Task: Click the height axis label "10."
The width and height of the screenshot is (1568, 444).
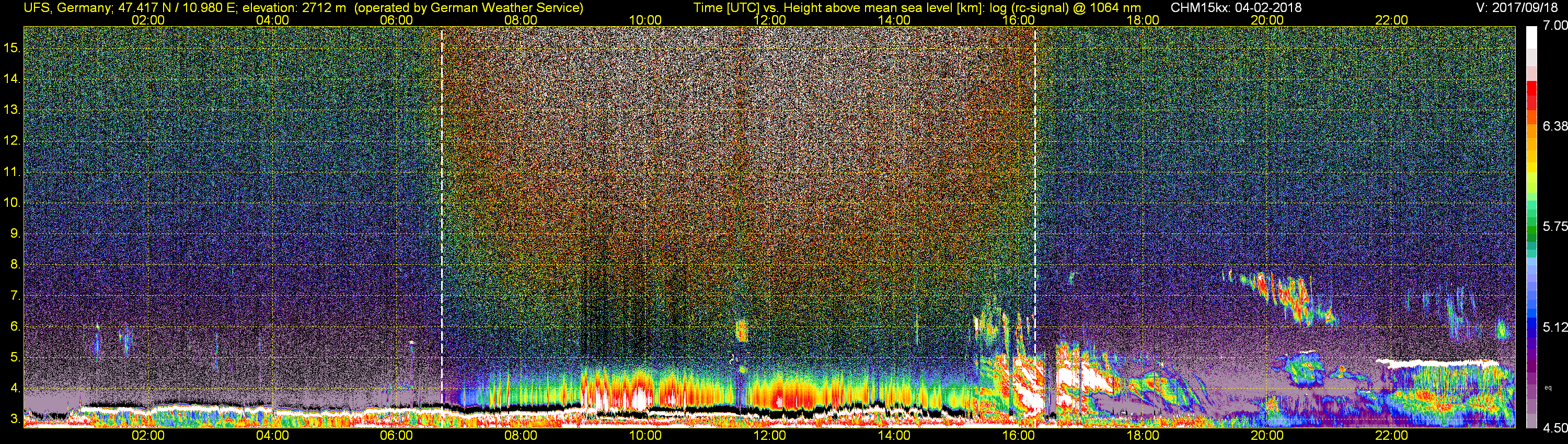Action: point(12,203)
